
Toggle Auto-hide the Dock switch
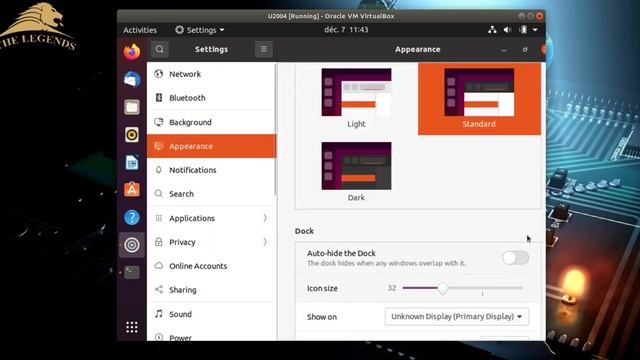tap(516, 258)
